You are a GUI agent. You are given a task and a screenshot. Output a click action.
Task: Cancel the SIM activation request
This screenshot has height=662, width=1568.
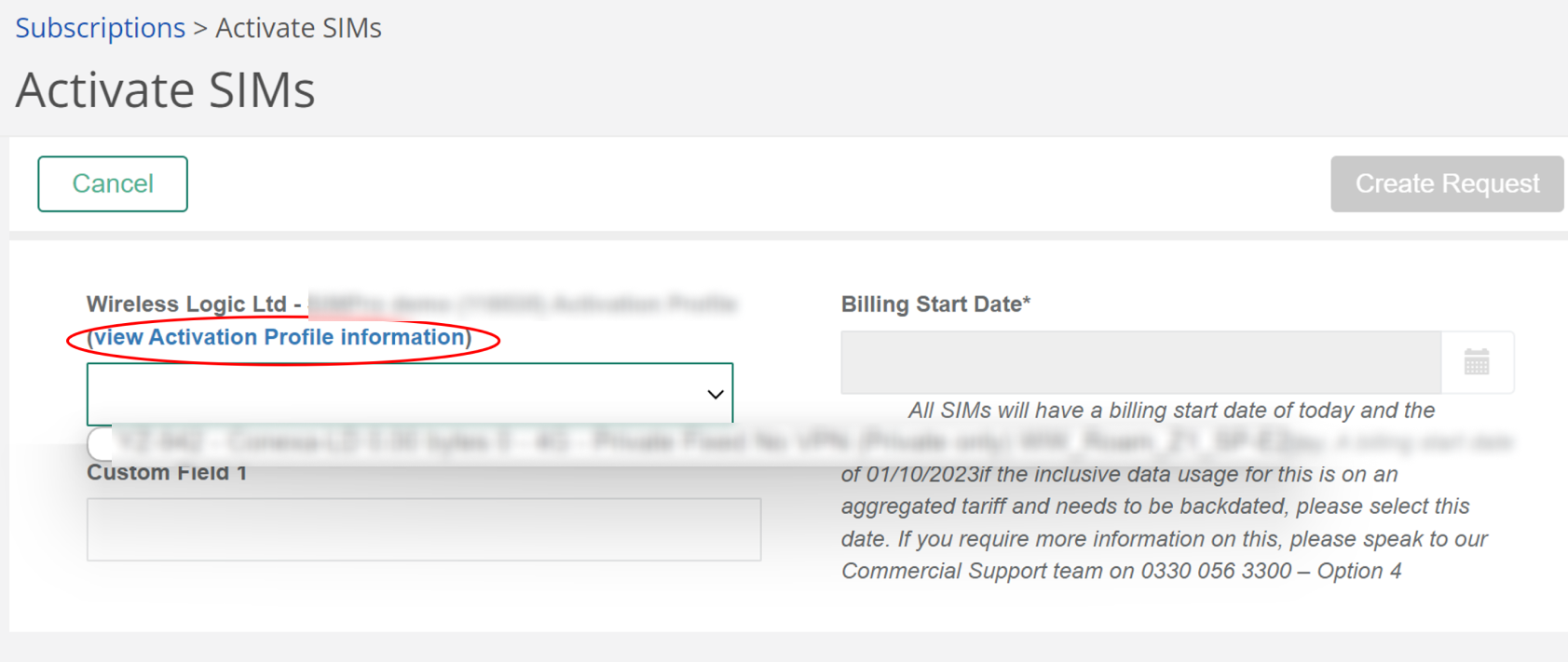point(112,183)
